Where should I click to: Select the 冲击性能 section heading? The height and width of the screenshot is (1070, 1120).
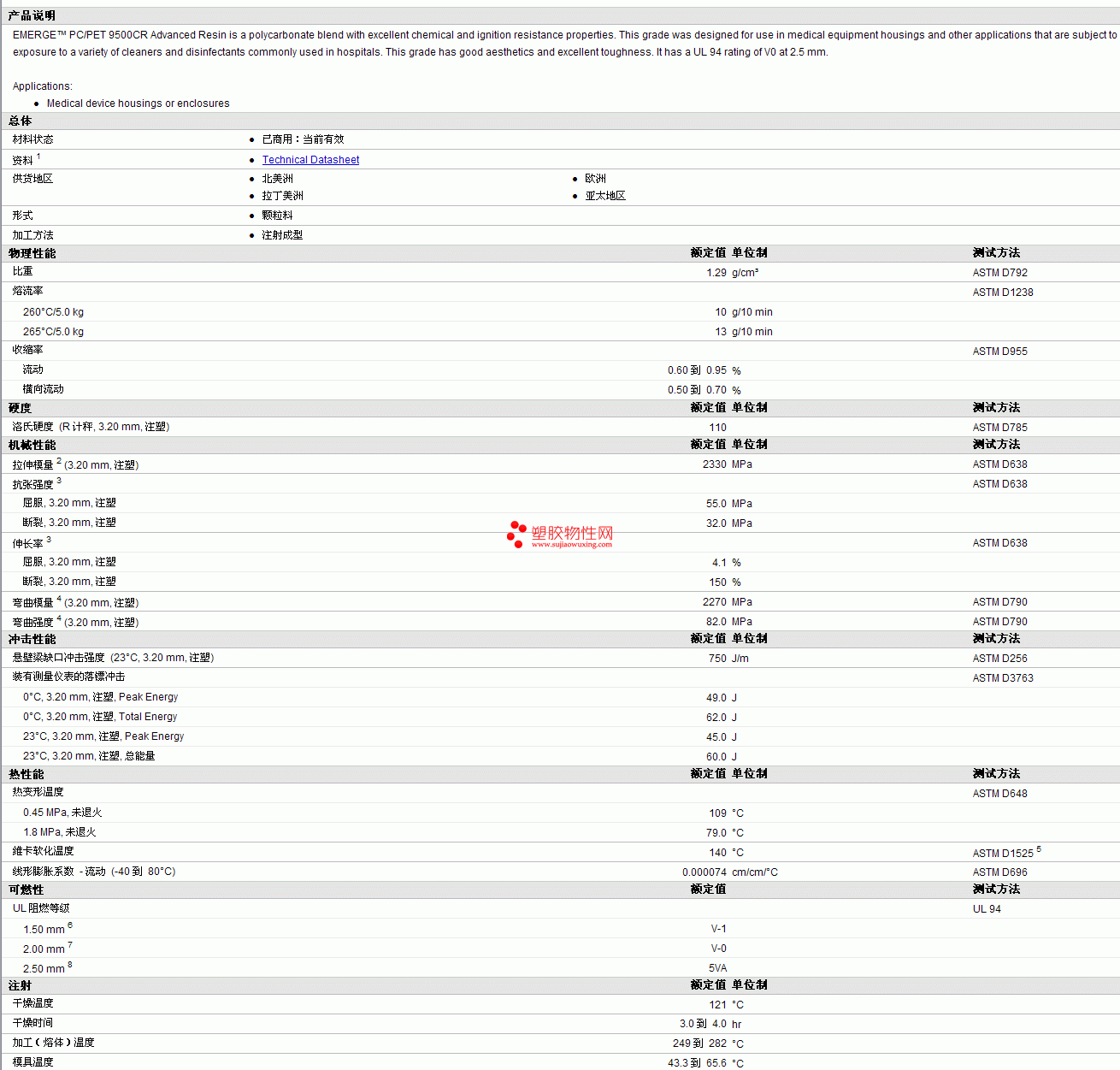click(32, 639)
